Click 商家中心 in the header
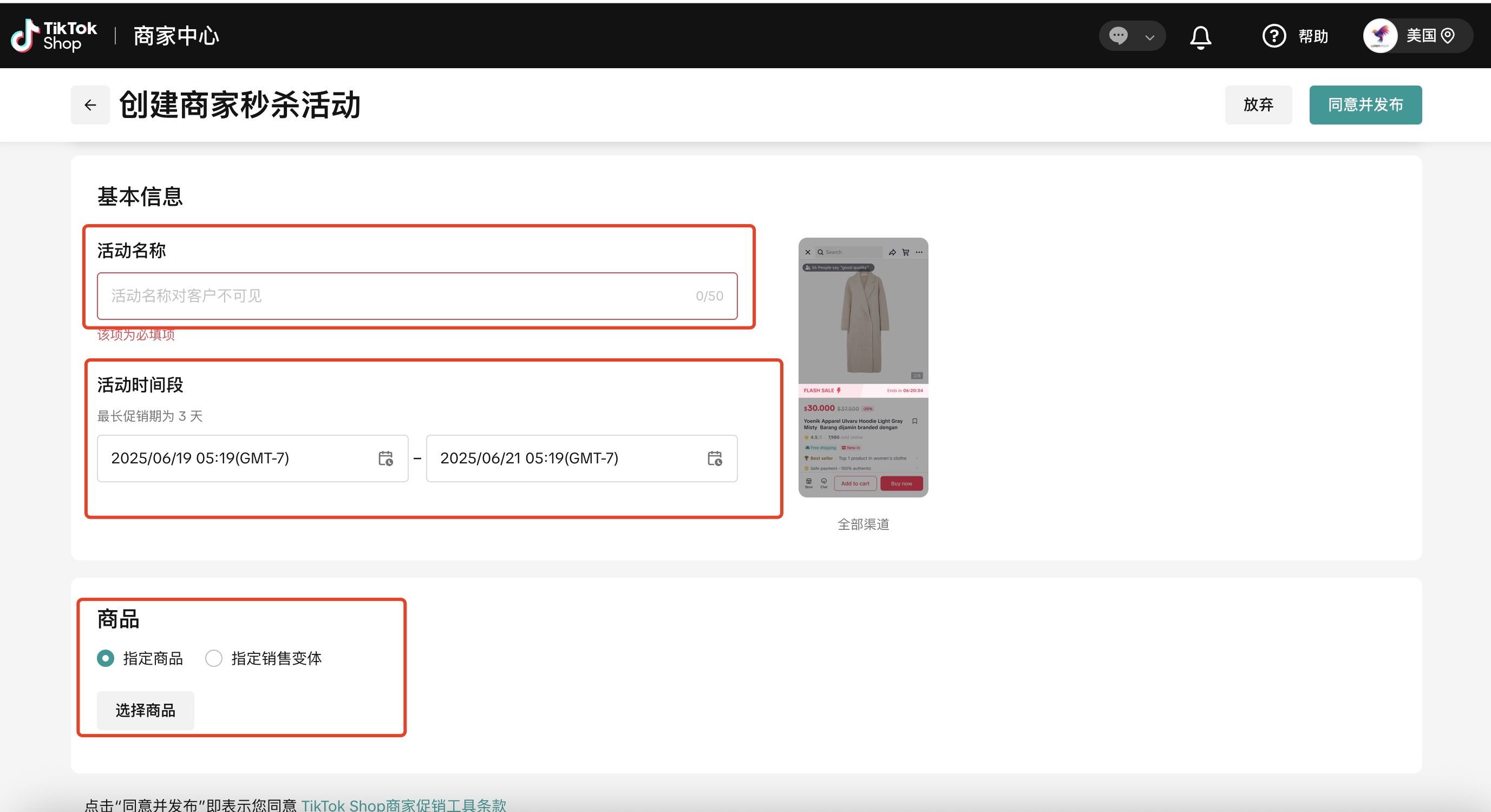The width and height of the screenshot is (1491, 812). 176,36
